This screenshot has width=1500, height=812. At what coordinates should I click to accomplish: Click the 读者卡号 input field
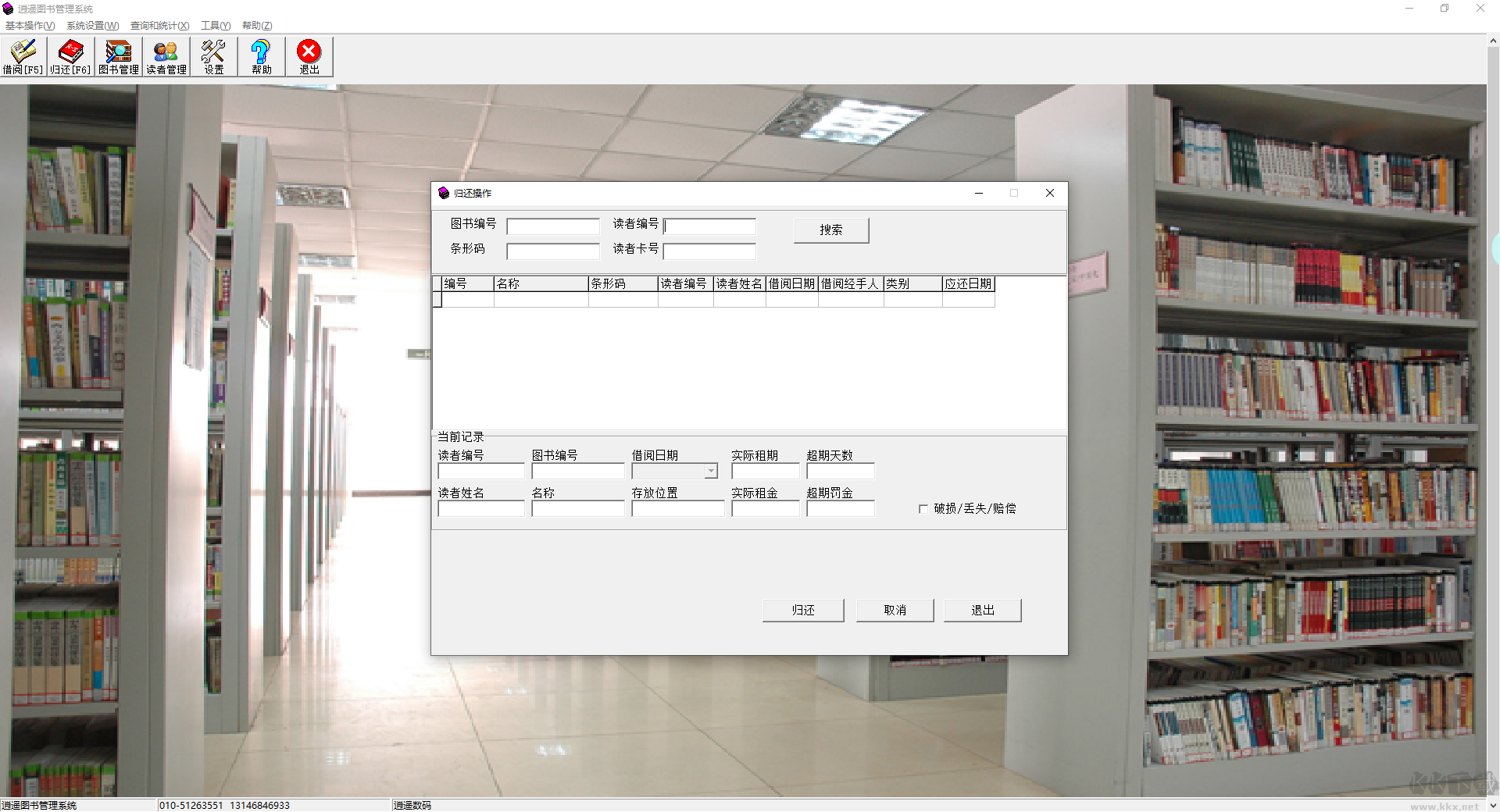point(709,251)
